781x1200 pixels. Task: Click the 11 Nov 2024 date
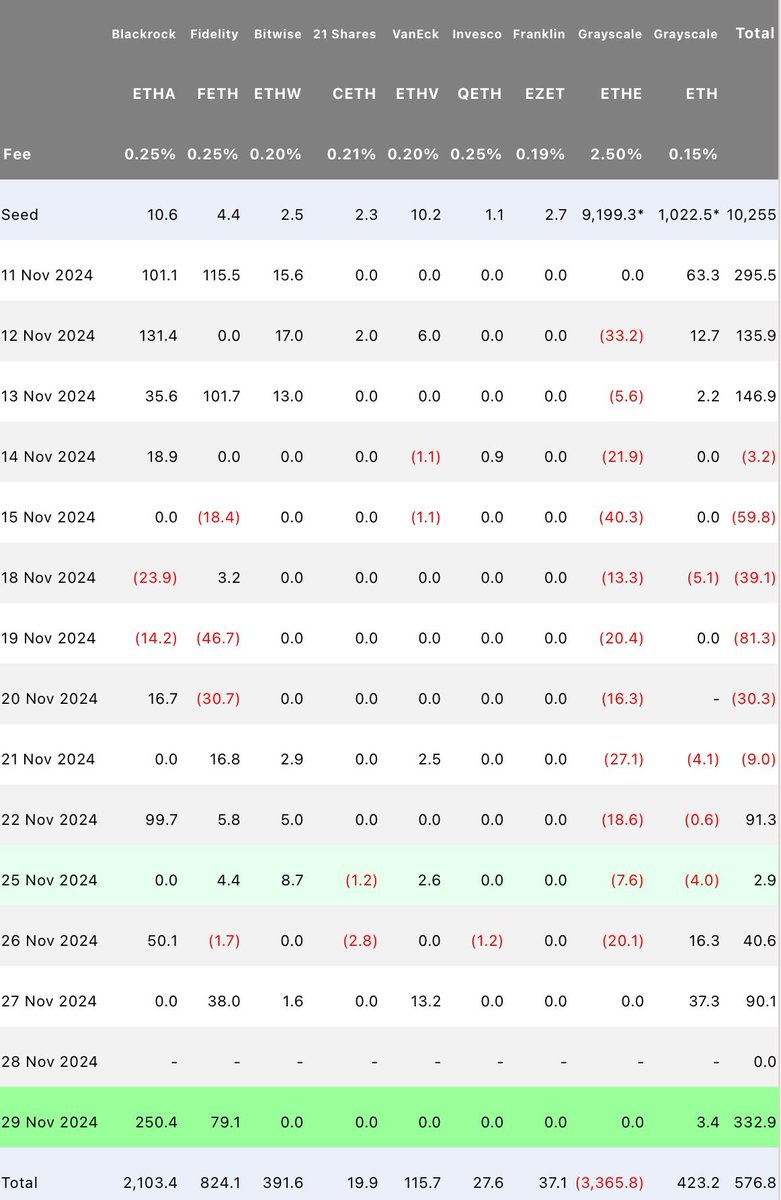tap(48, 275)
